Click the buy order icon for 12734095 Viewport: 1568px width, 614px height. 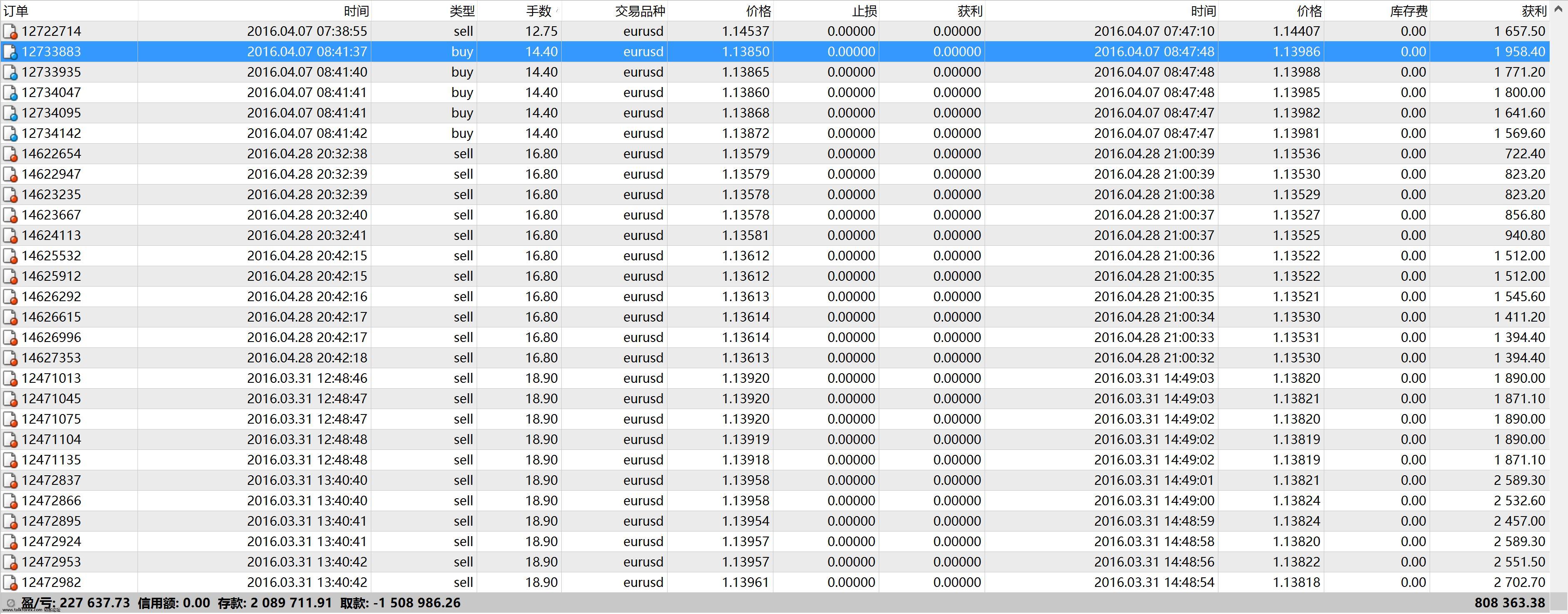point(10,113)
